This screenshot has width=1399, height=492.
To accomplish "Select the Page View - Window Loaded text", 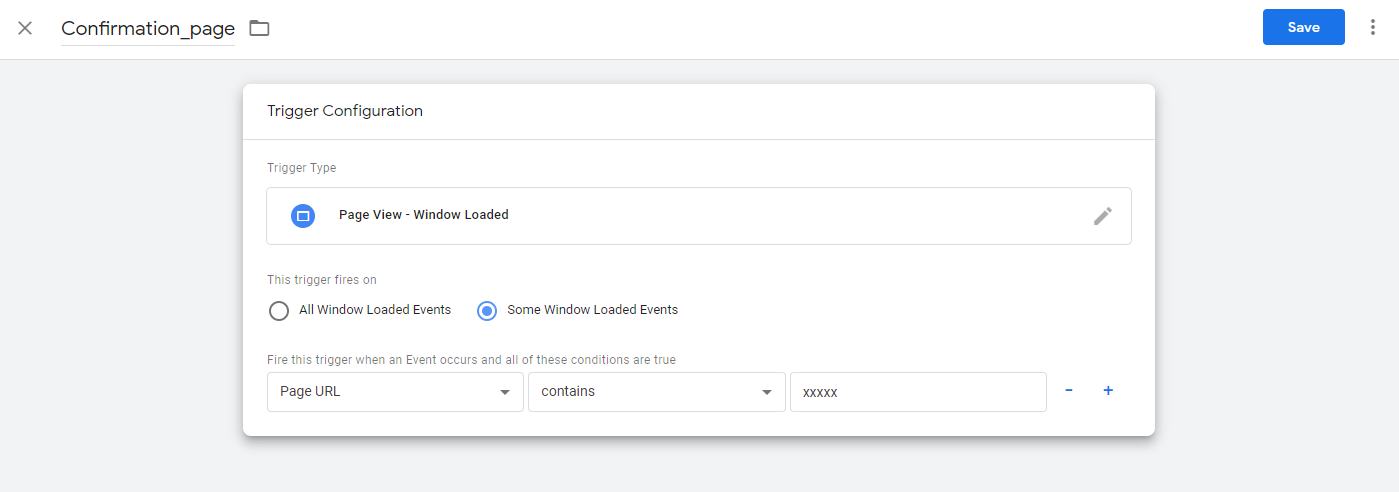I will point(423,215).
